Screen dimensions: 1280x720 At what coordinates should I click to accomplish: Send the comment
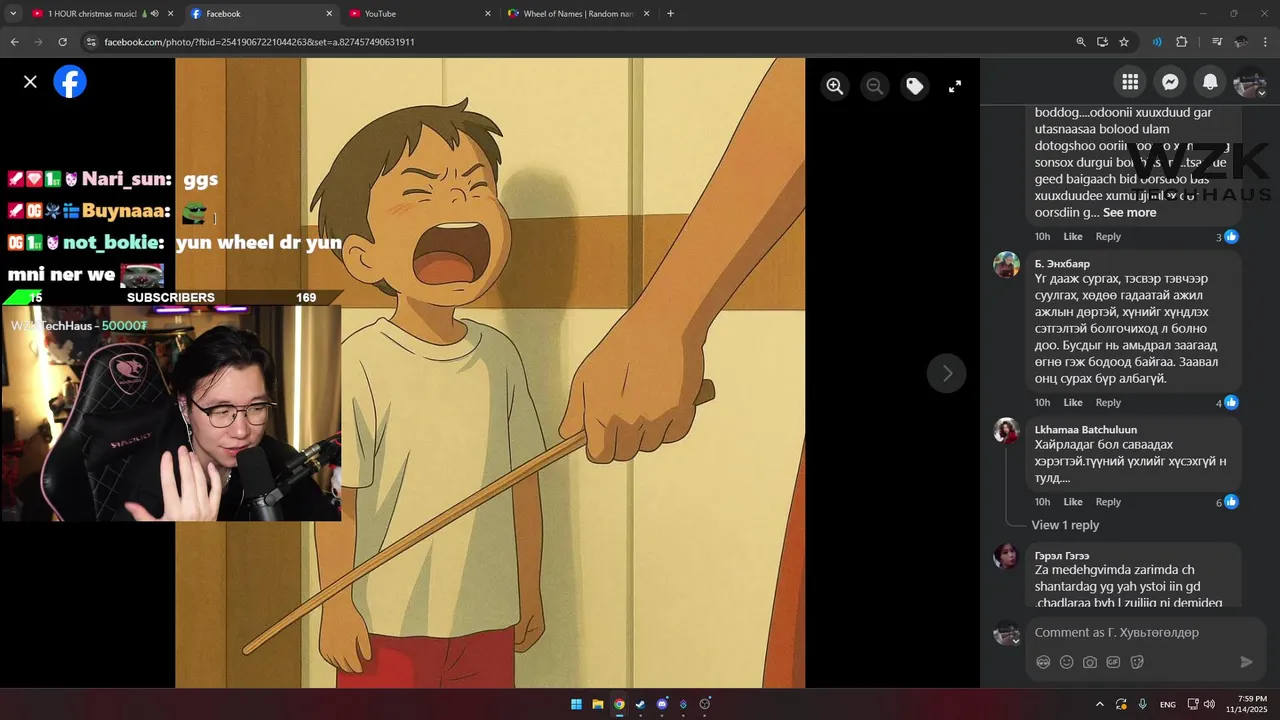[1246, 662]
